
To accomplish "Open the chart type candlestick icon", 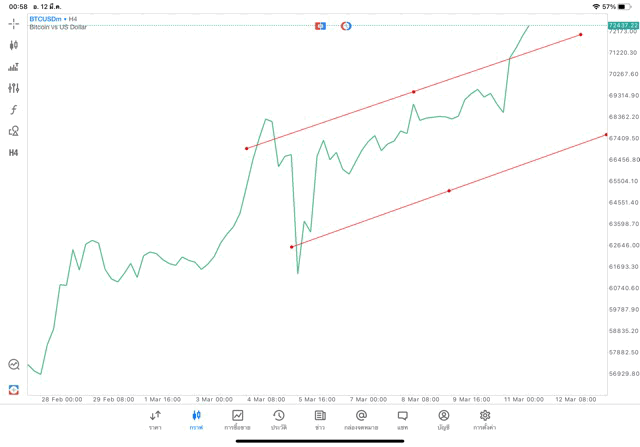I will [14, 45].
